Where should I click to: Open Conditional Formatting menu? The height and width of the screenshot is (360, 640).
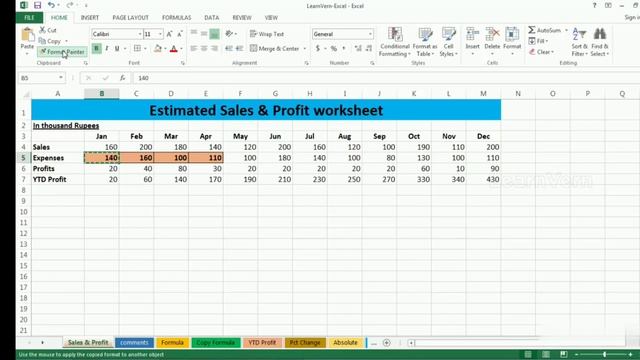pyautogui.click(x=395, y=42)
